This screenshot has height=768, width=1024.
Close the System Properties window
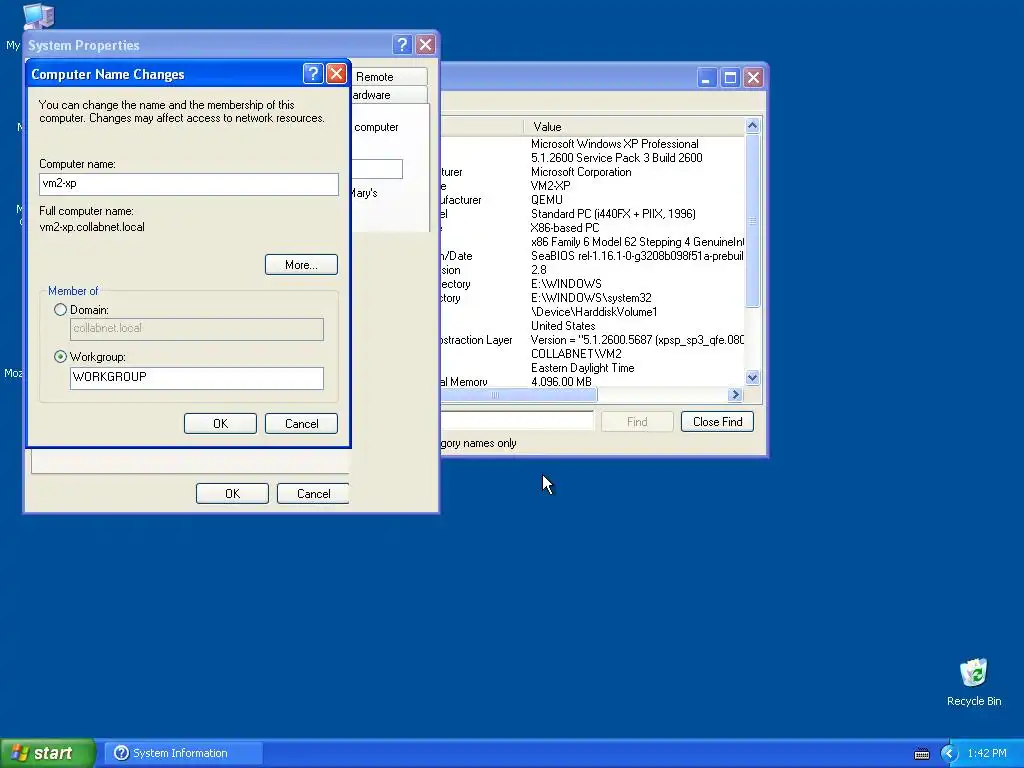point(426,44)
